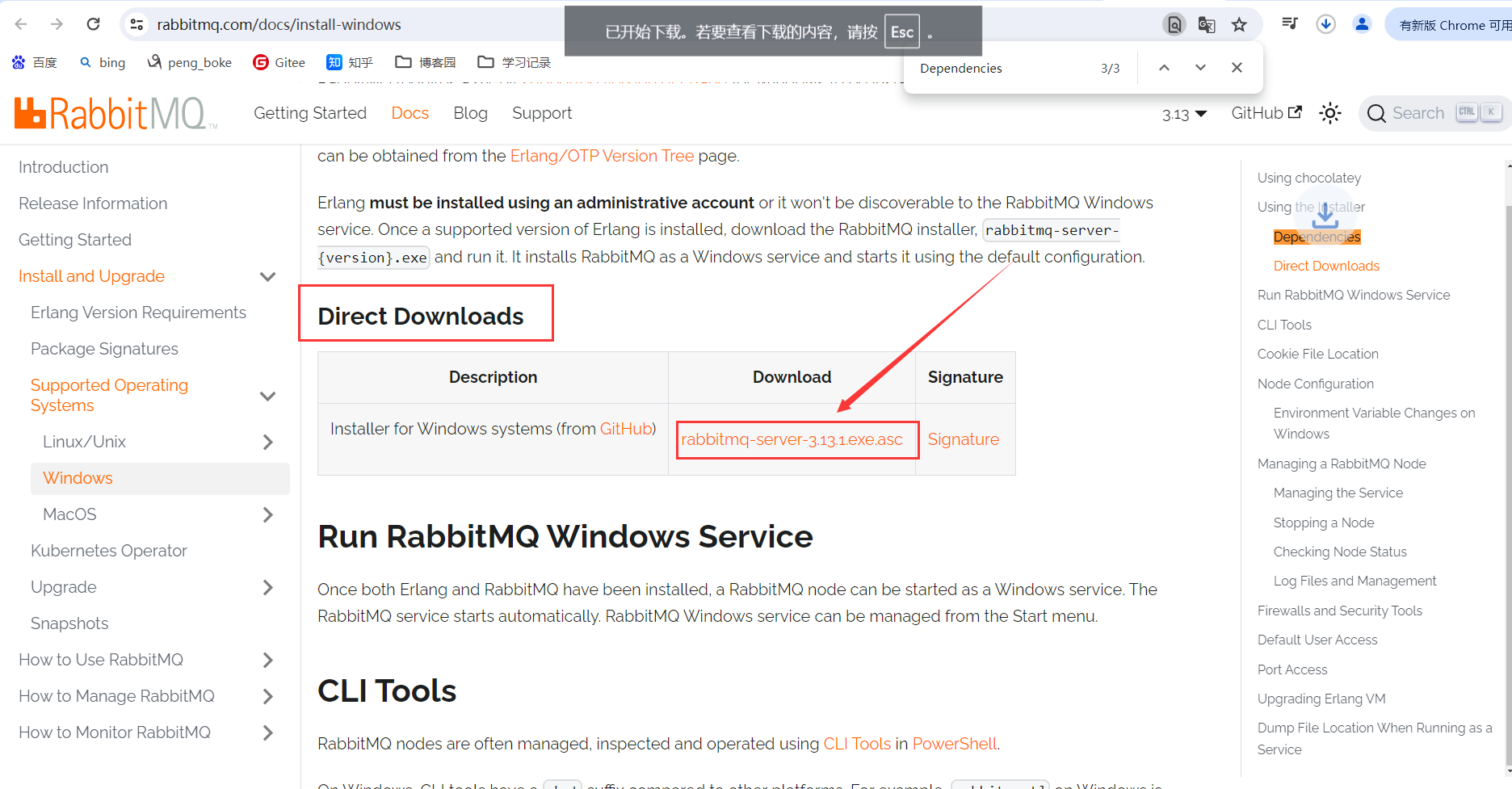Open the 知乎 bookmark
The width and height of the screenshot is (1512, 789).
tap(350, 62)
